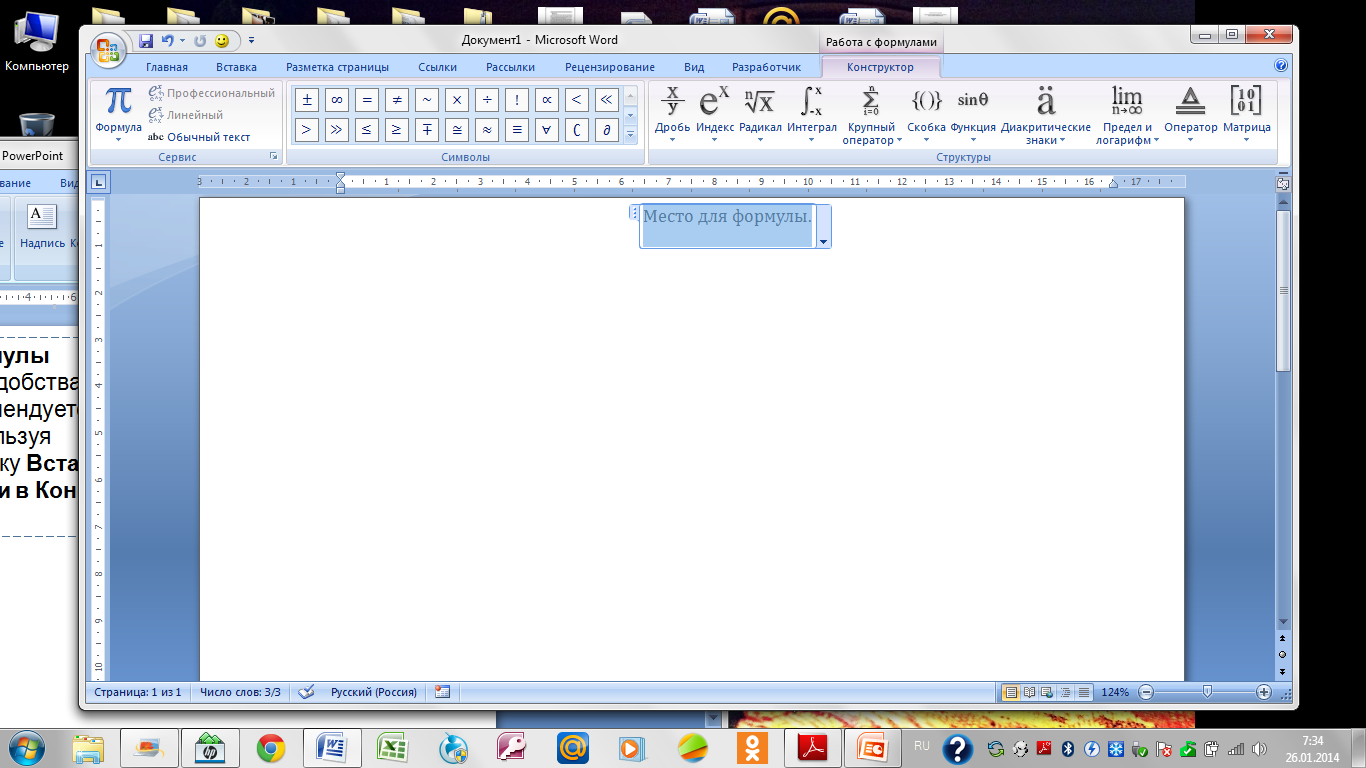1366x768 pixels.
Task: Open the Матрица structures dropdown
Action: coord(1246,113)
